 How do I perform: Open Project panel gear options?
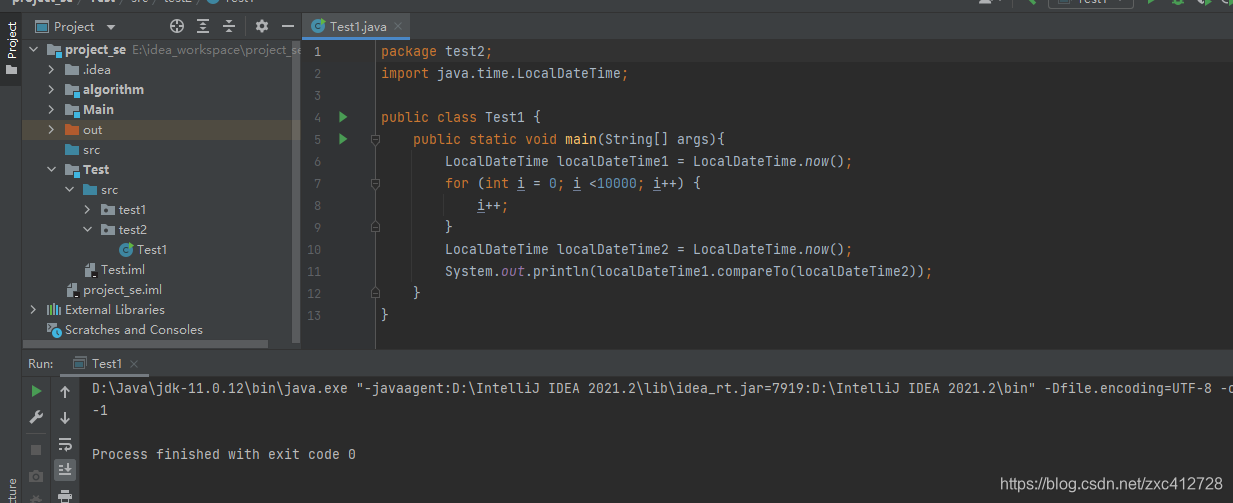262,26
